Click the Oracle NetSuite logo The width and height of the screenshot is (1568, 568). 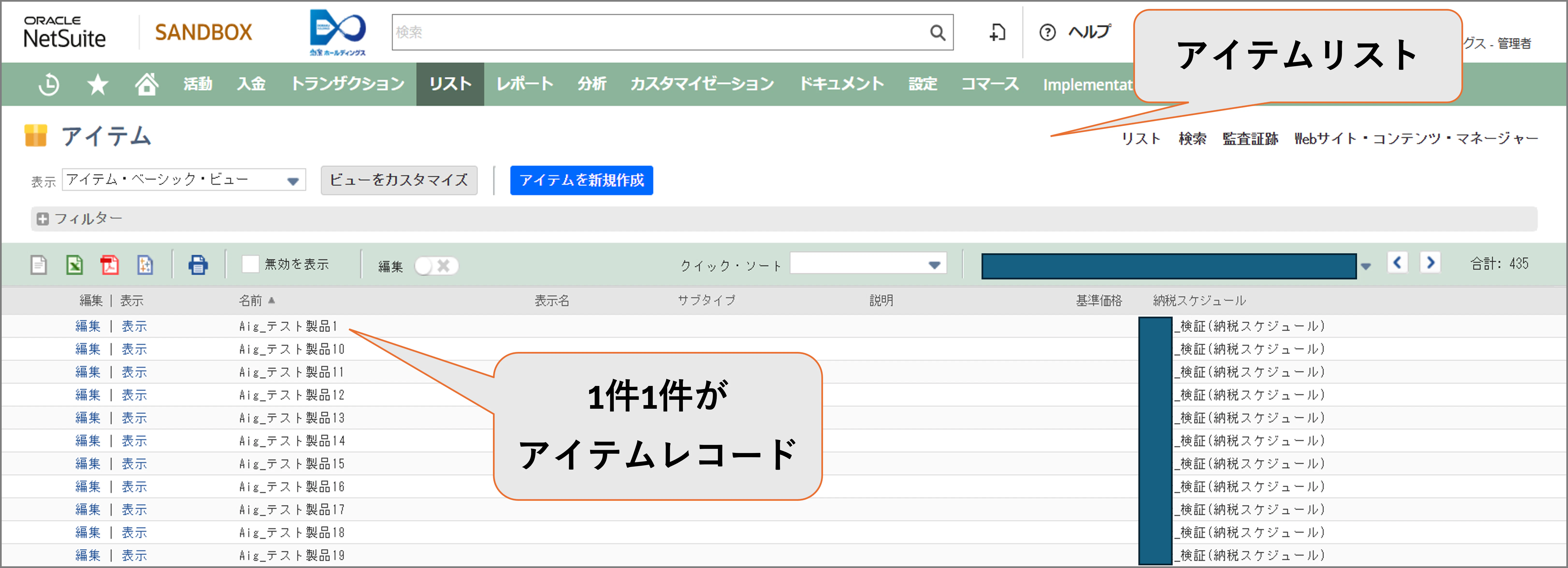point(65,32)
